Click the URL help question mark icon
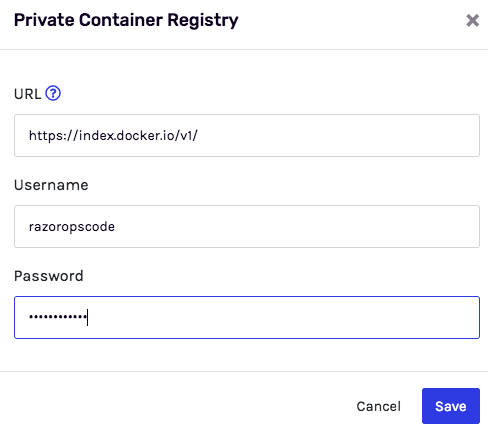 53,93
